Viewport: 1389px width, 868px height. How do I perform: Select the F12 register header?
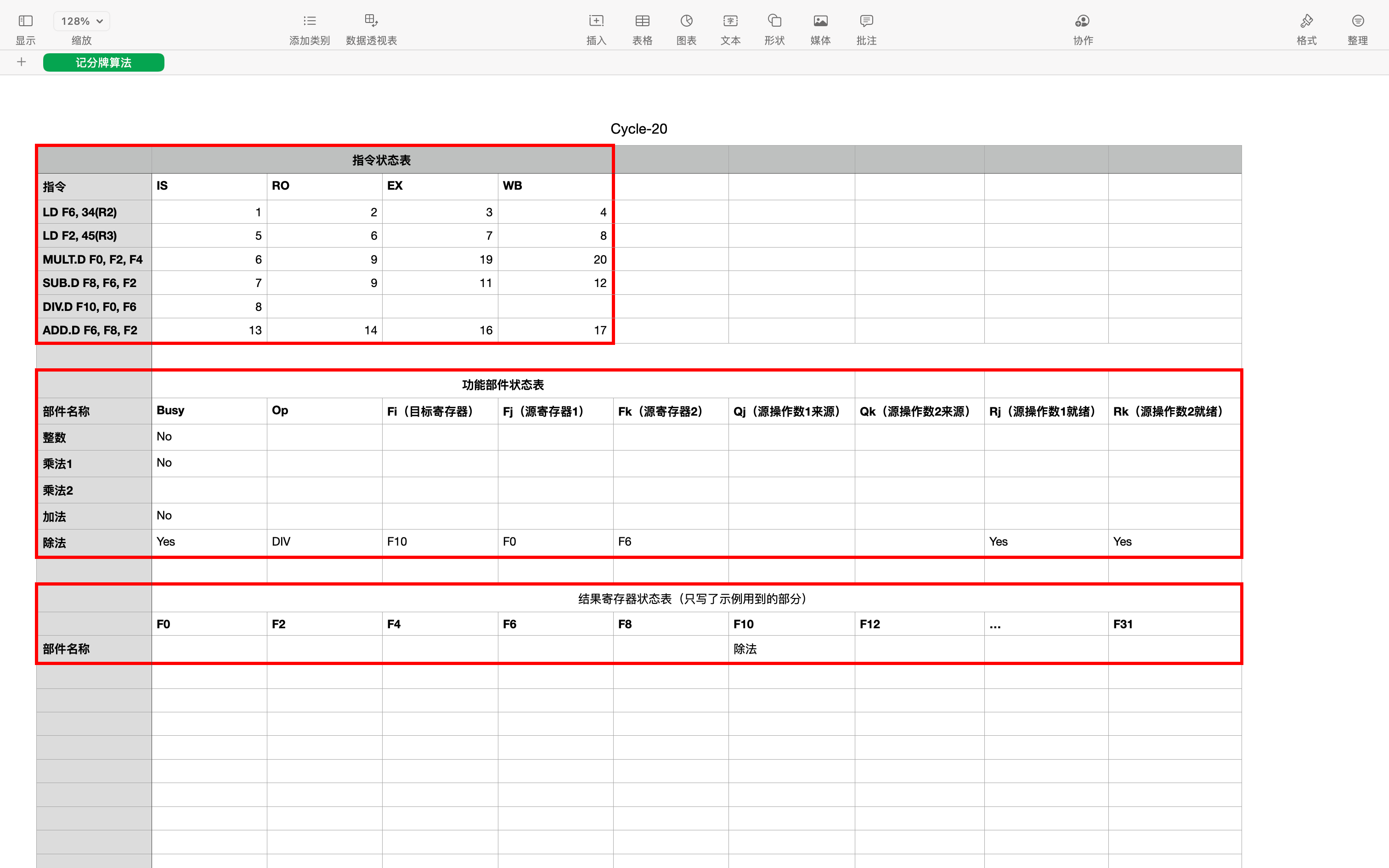(920, 624)
